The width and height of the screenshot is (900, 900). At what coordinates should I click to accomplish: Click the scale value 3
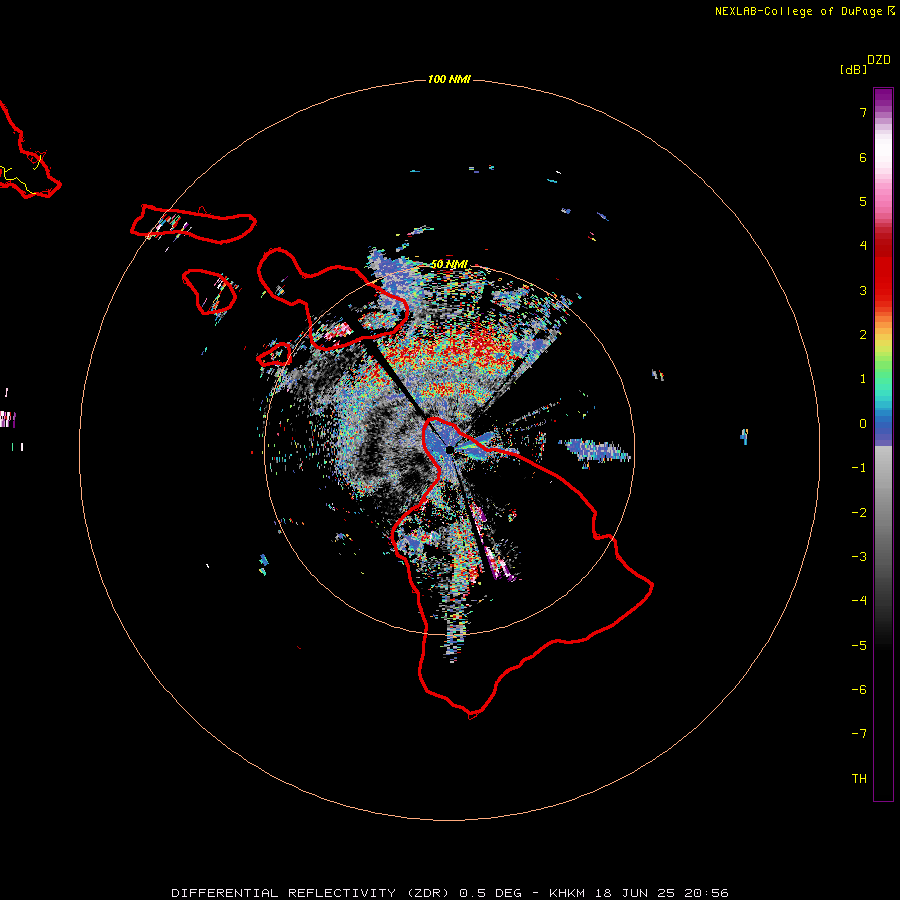(x=863, y=290)
